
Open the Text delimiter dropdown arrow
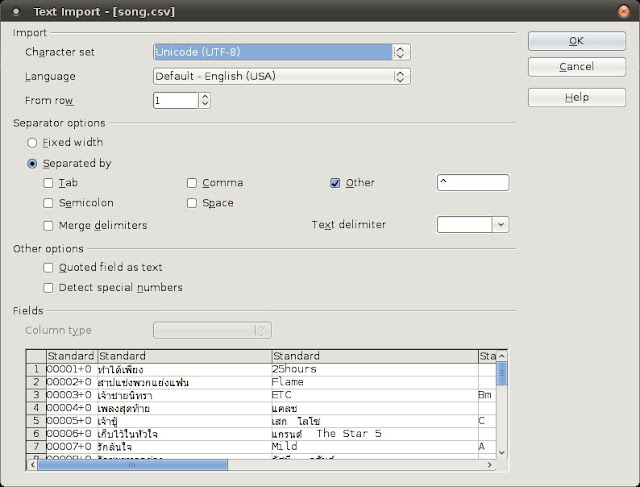click(x=501, y=225)
